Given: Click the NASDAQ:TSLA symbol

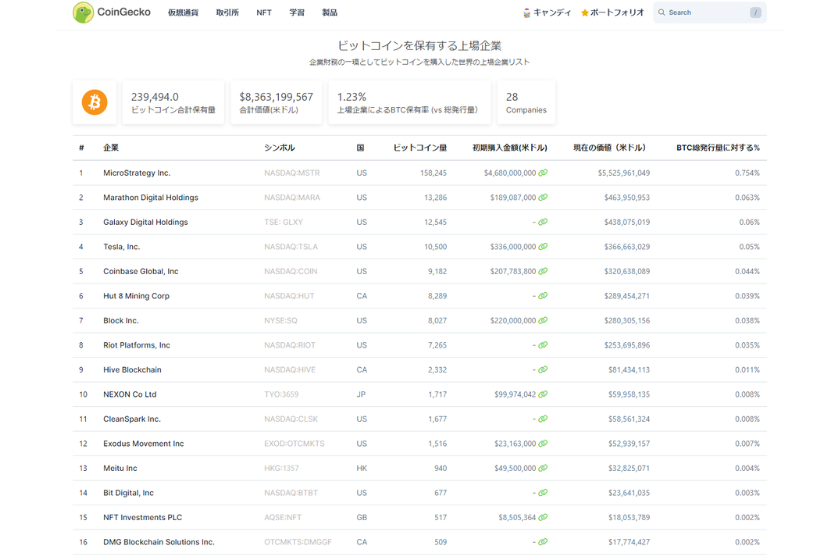Looking at the screenshot, I should pos(291,247).
